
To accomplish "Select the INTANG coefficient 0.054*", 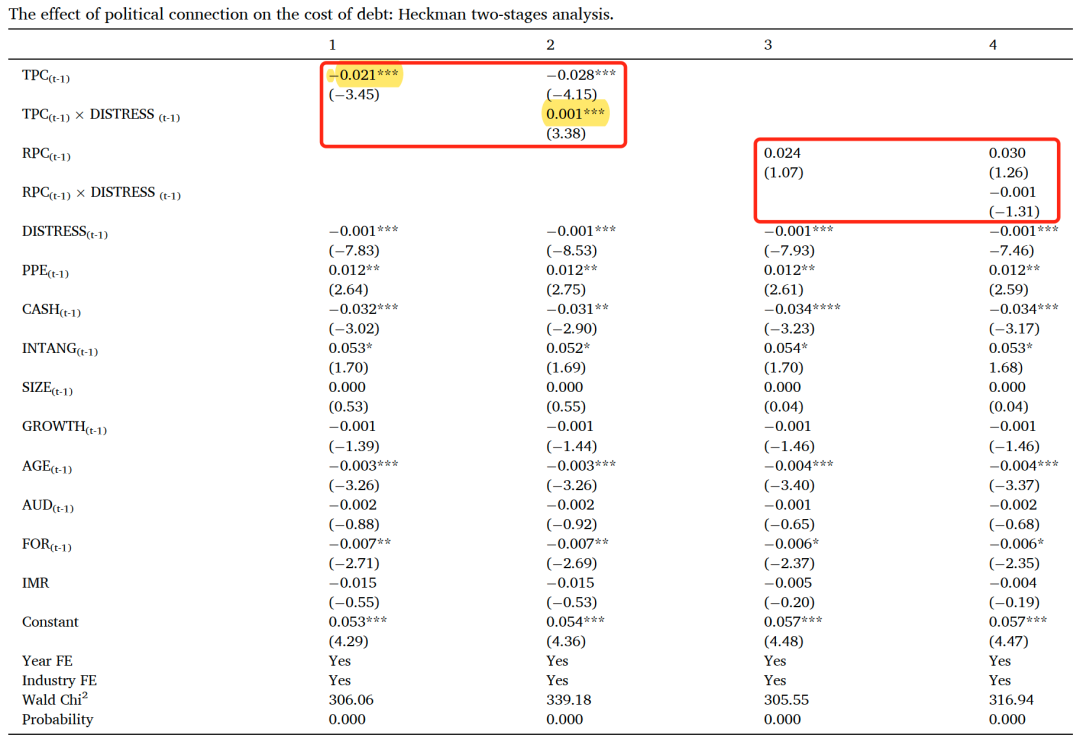I will tap(786, 348).
